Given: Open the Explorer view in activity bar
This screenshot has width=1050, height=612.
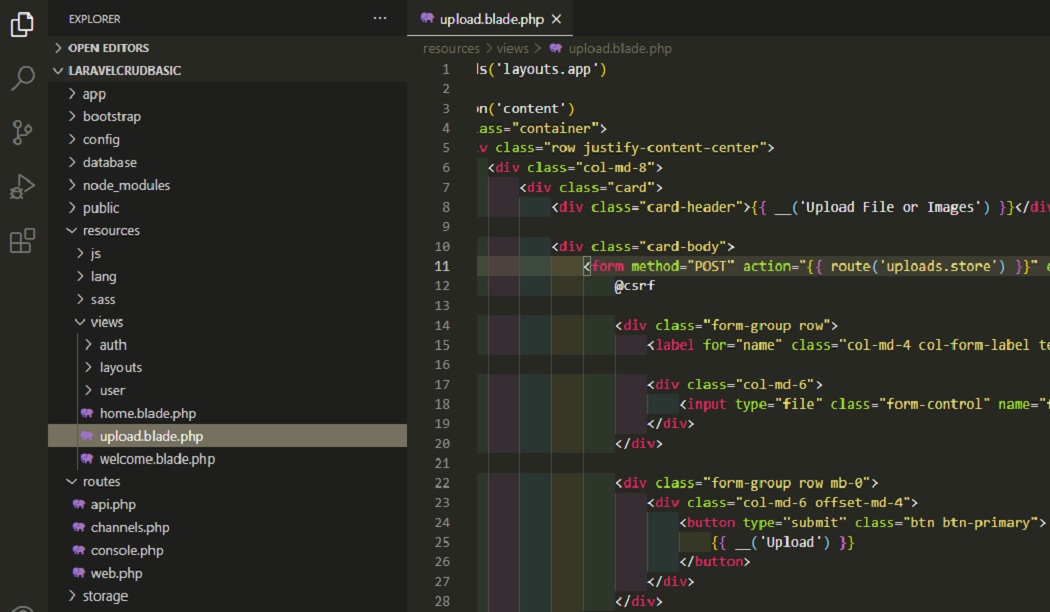Looking at the screenshot, I should click(x=22, y=25).
